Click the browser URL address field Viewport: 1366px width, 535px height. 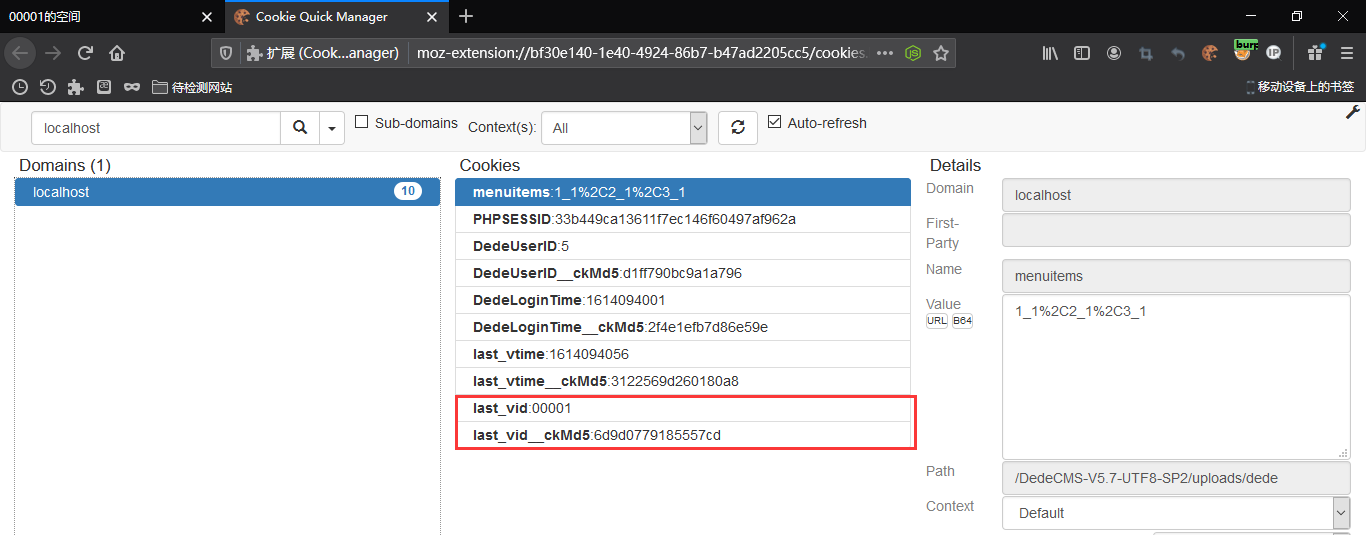(x=640, y=53)
